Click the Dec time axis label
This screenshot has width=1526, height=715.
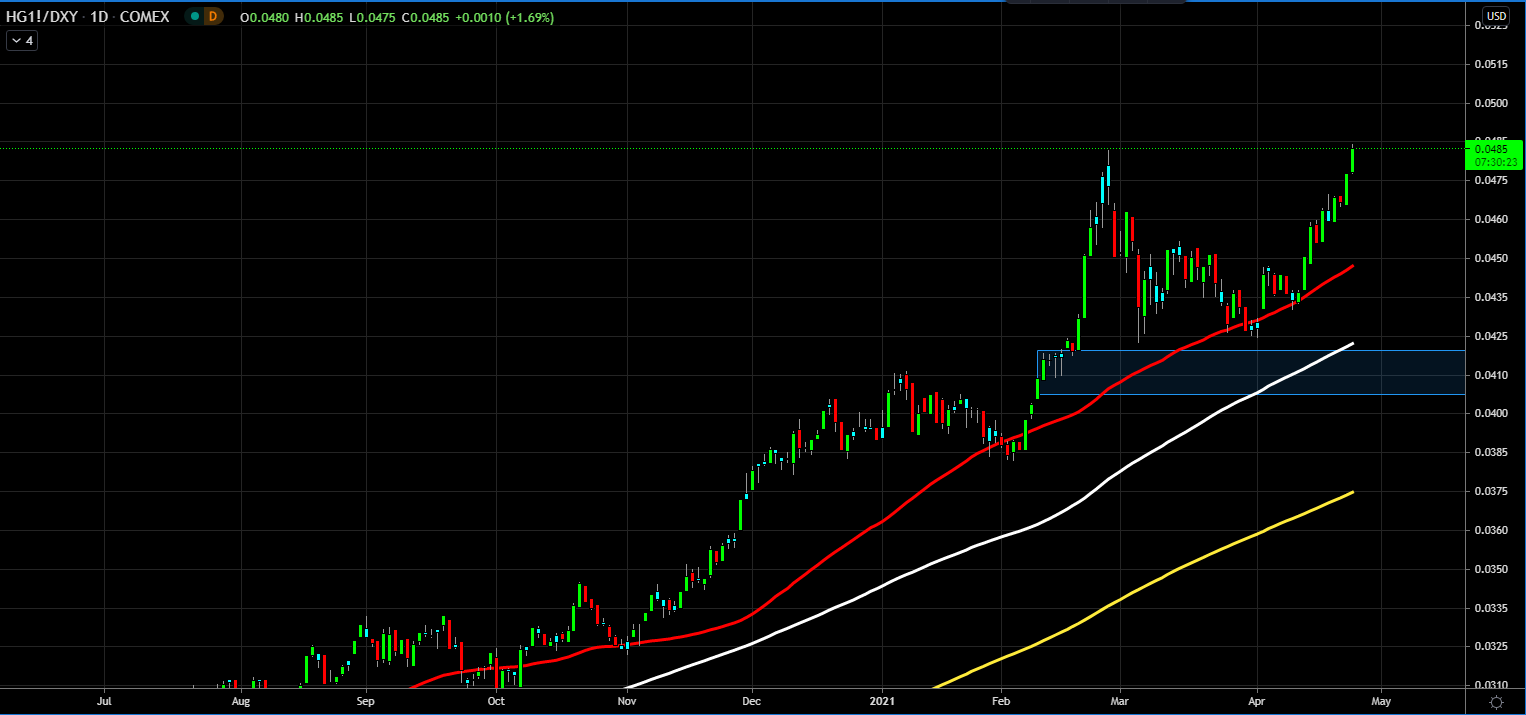(x=752, y=702)
